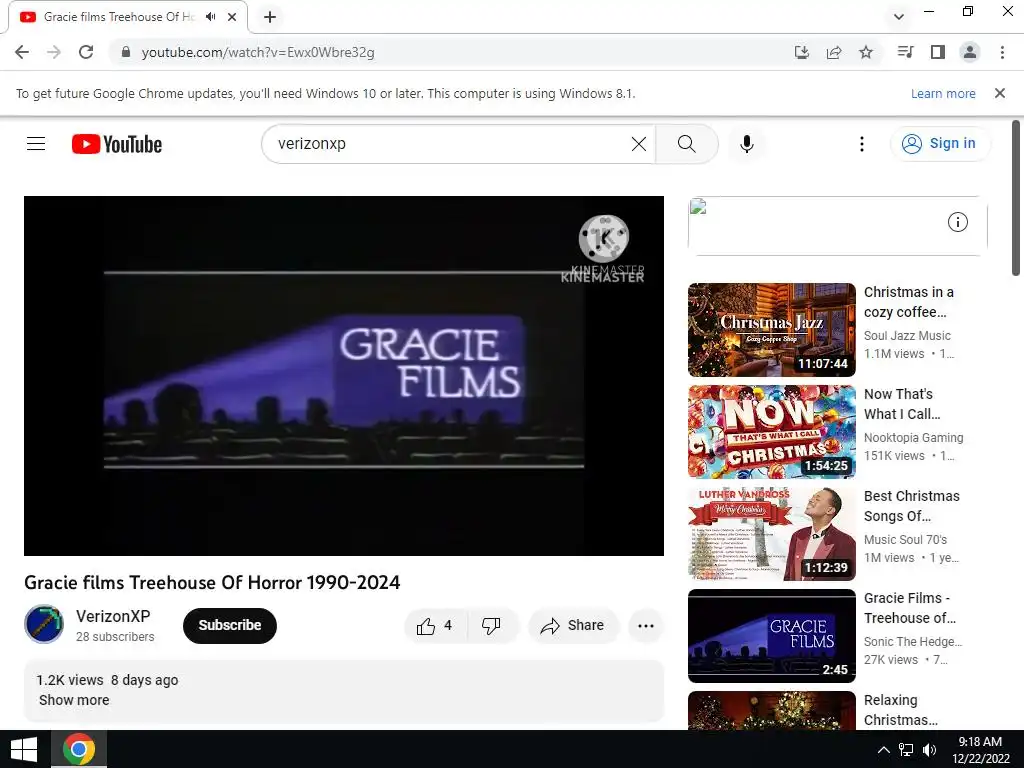The width and height of the screenshot is (1024, 768).
Task: Dislike the video with thumbs down
Action: point(492,626)
